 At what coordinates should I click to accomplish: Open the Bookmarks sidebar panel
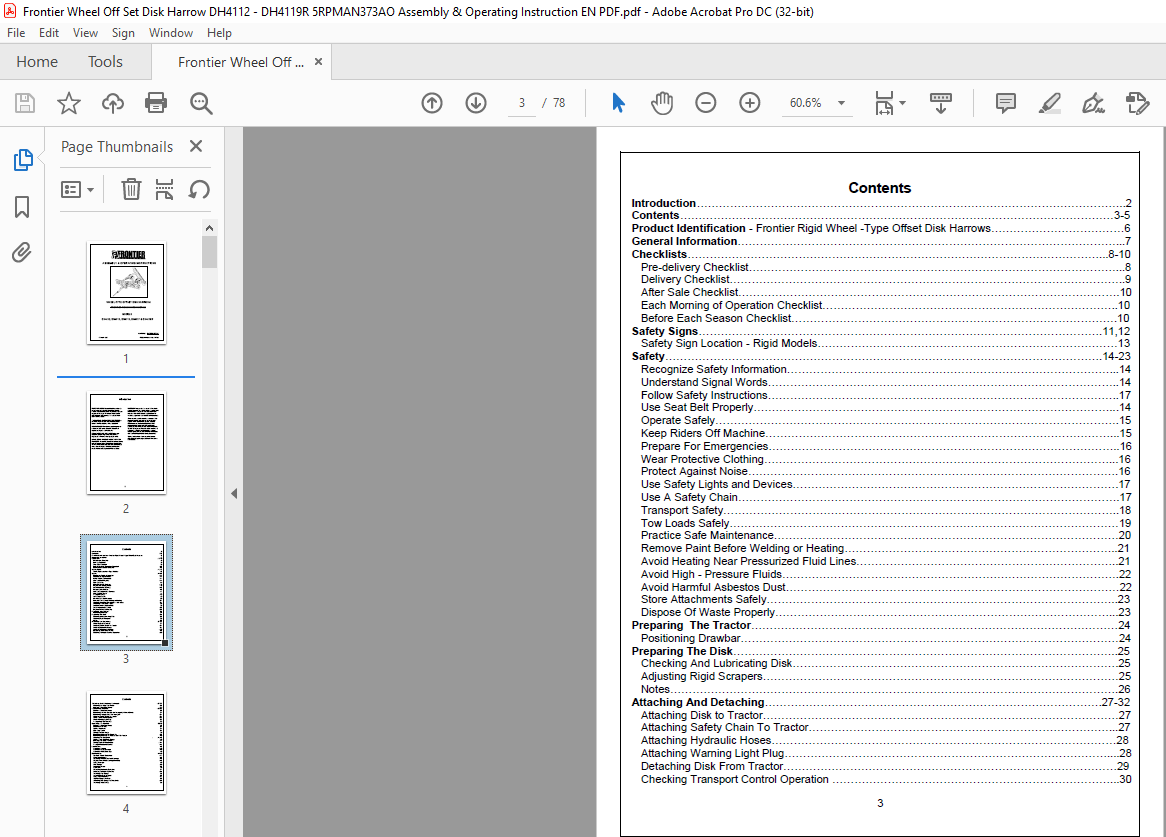[x=22, y=207]
